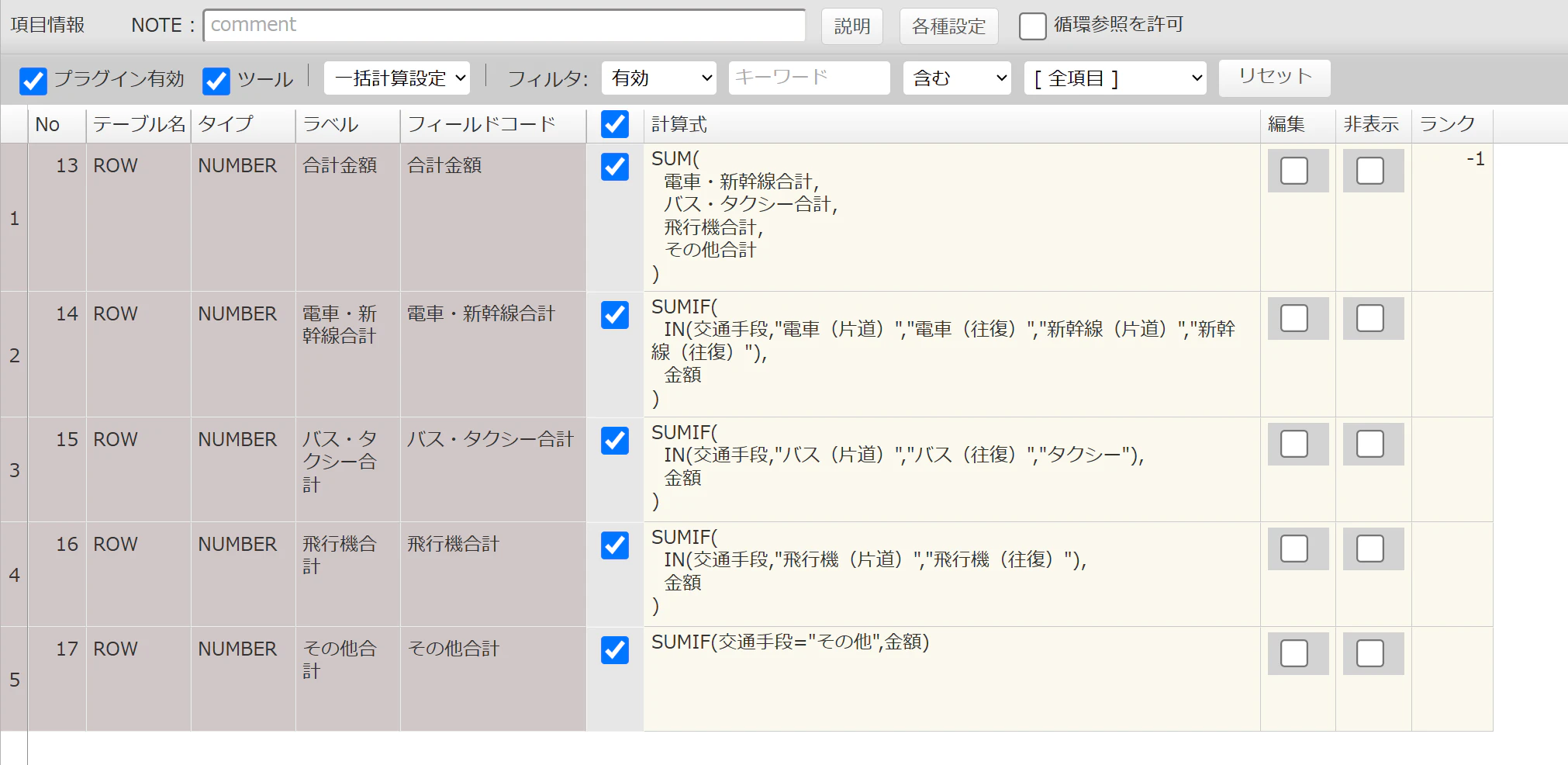Open the [ 全項目 ] dropdown
Image resolution: width=1568 pixels, height=765 pixels.
1115,78
